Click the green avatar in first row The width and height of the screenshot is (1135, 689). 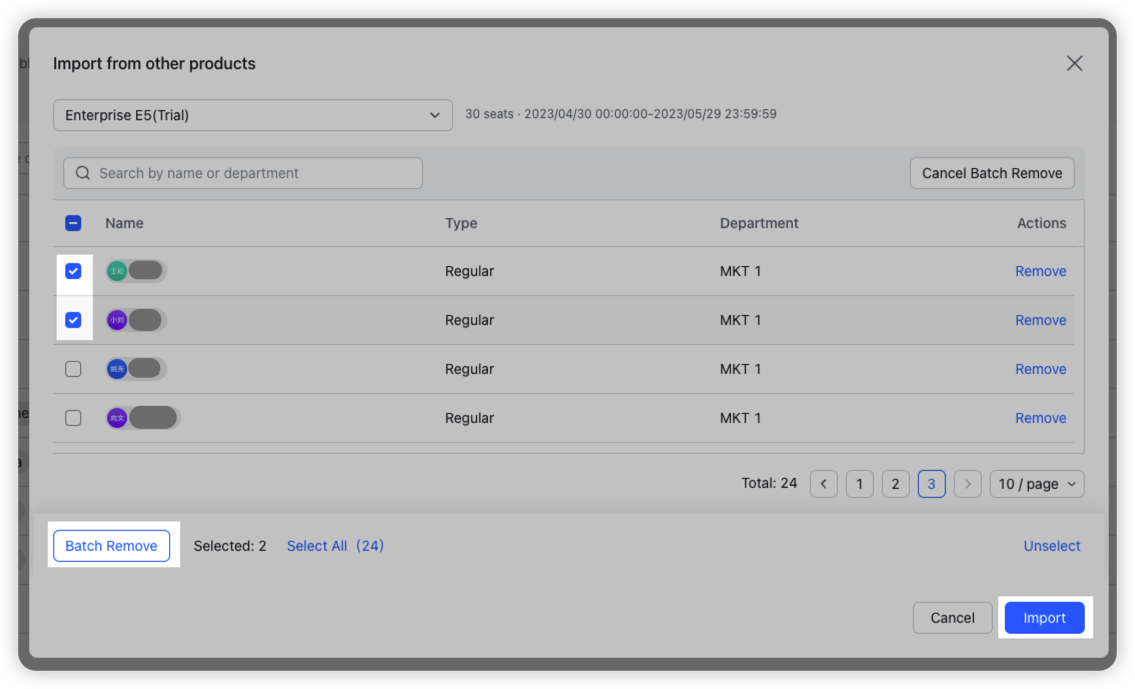click(x=117, y=271)
